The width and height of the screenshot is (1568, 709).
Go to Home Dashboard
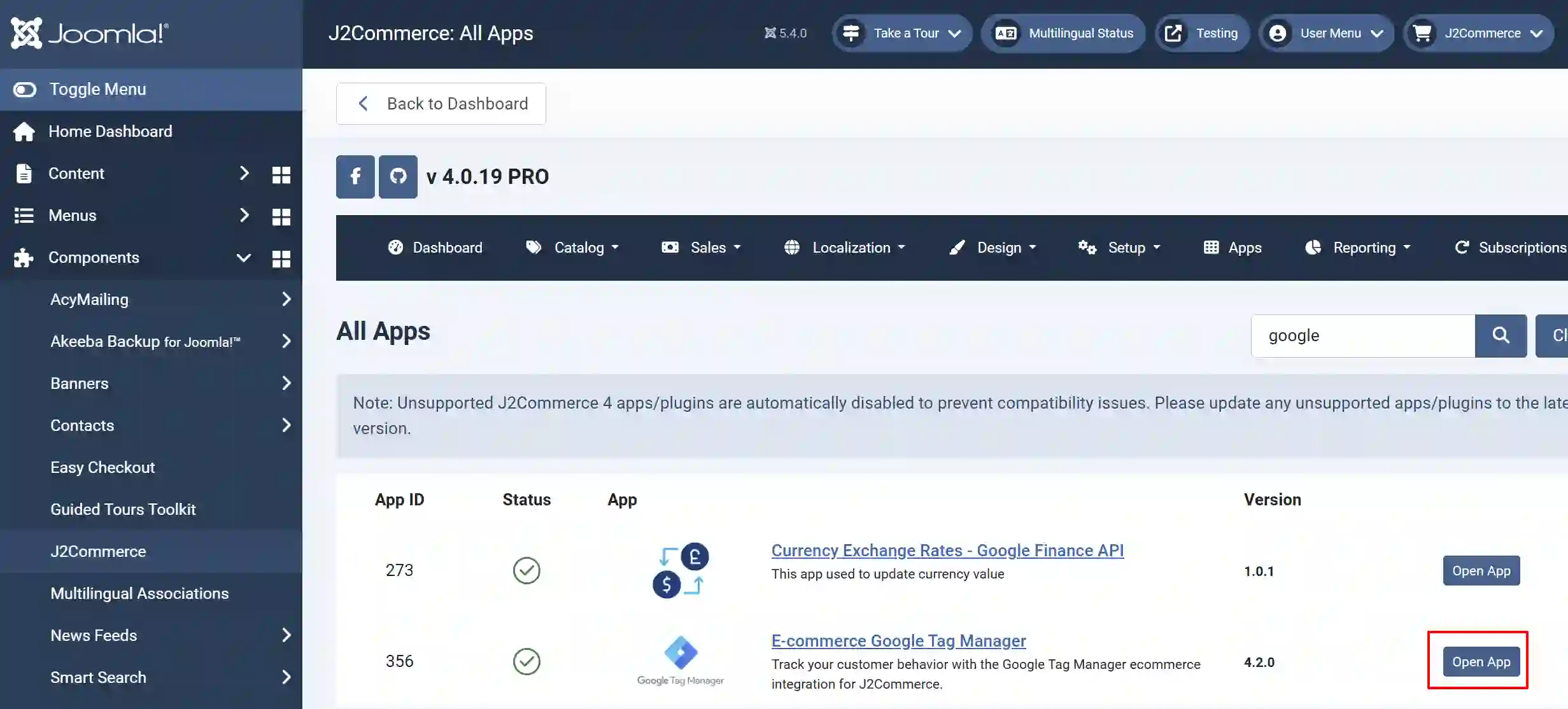(110, 131)
